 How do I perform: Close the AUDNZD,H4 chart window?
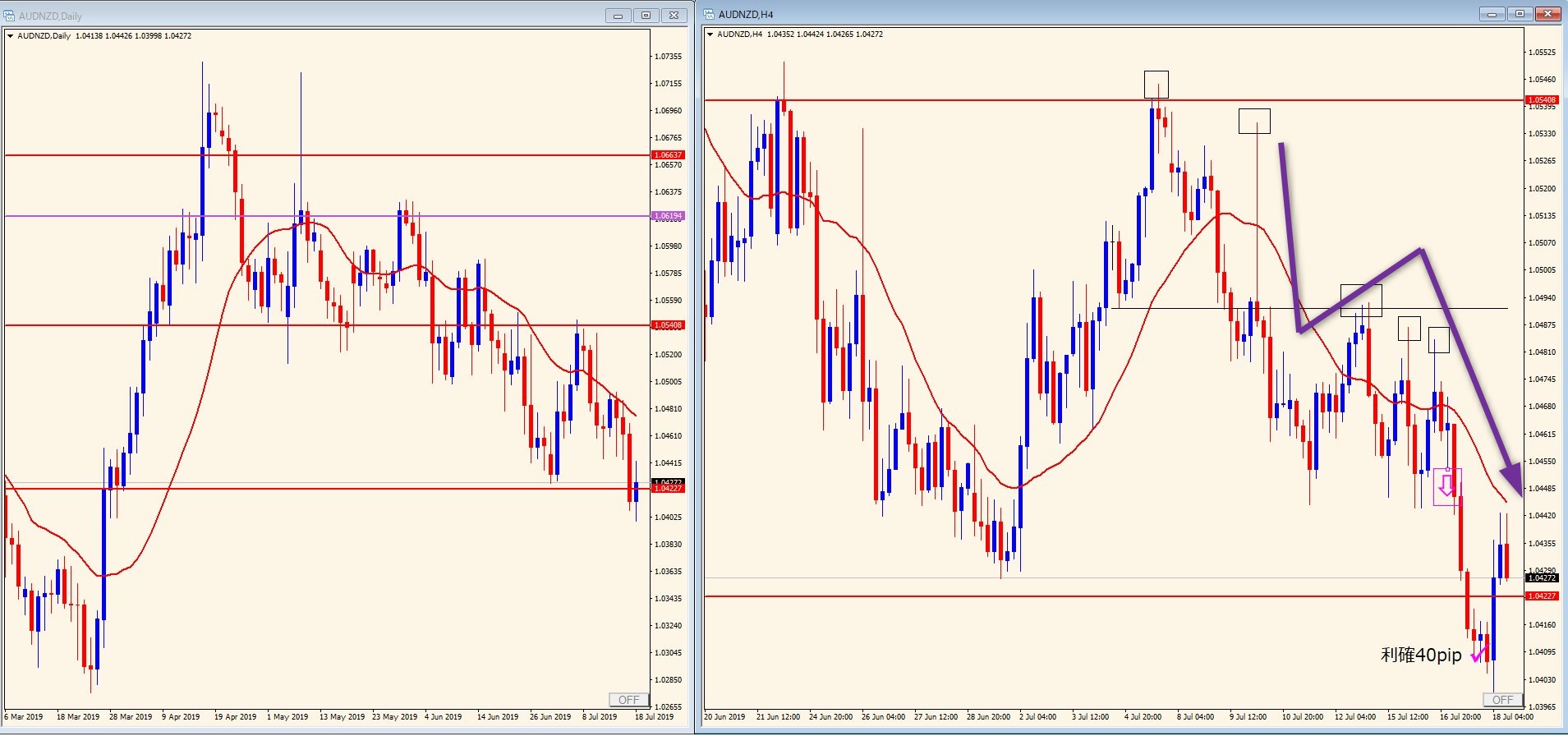pyautogui.click(x=1547, y=14)
